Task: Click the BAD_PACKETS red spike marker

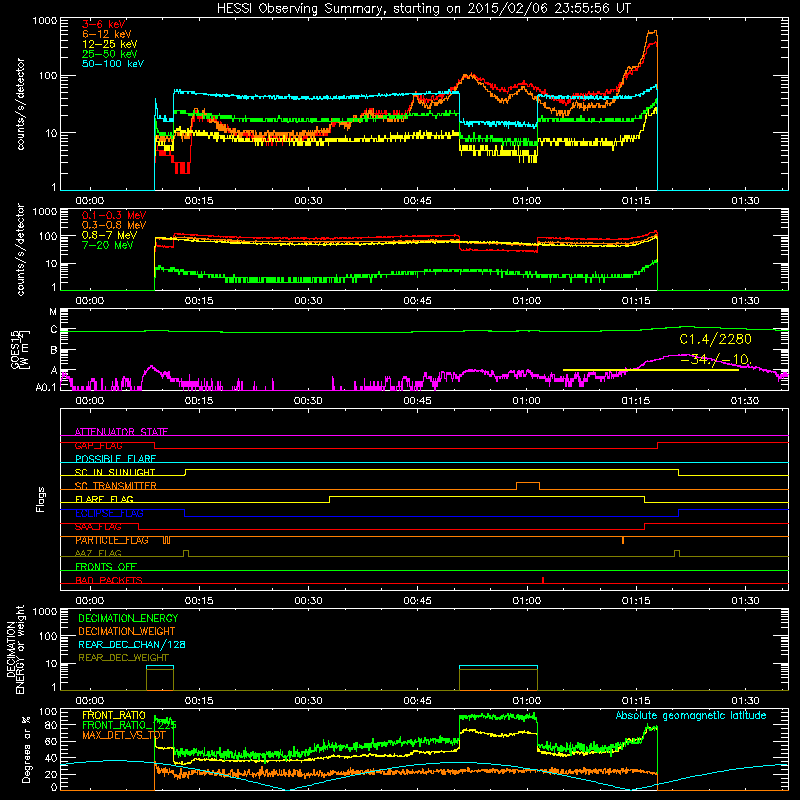Action: (543, 580)
